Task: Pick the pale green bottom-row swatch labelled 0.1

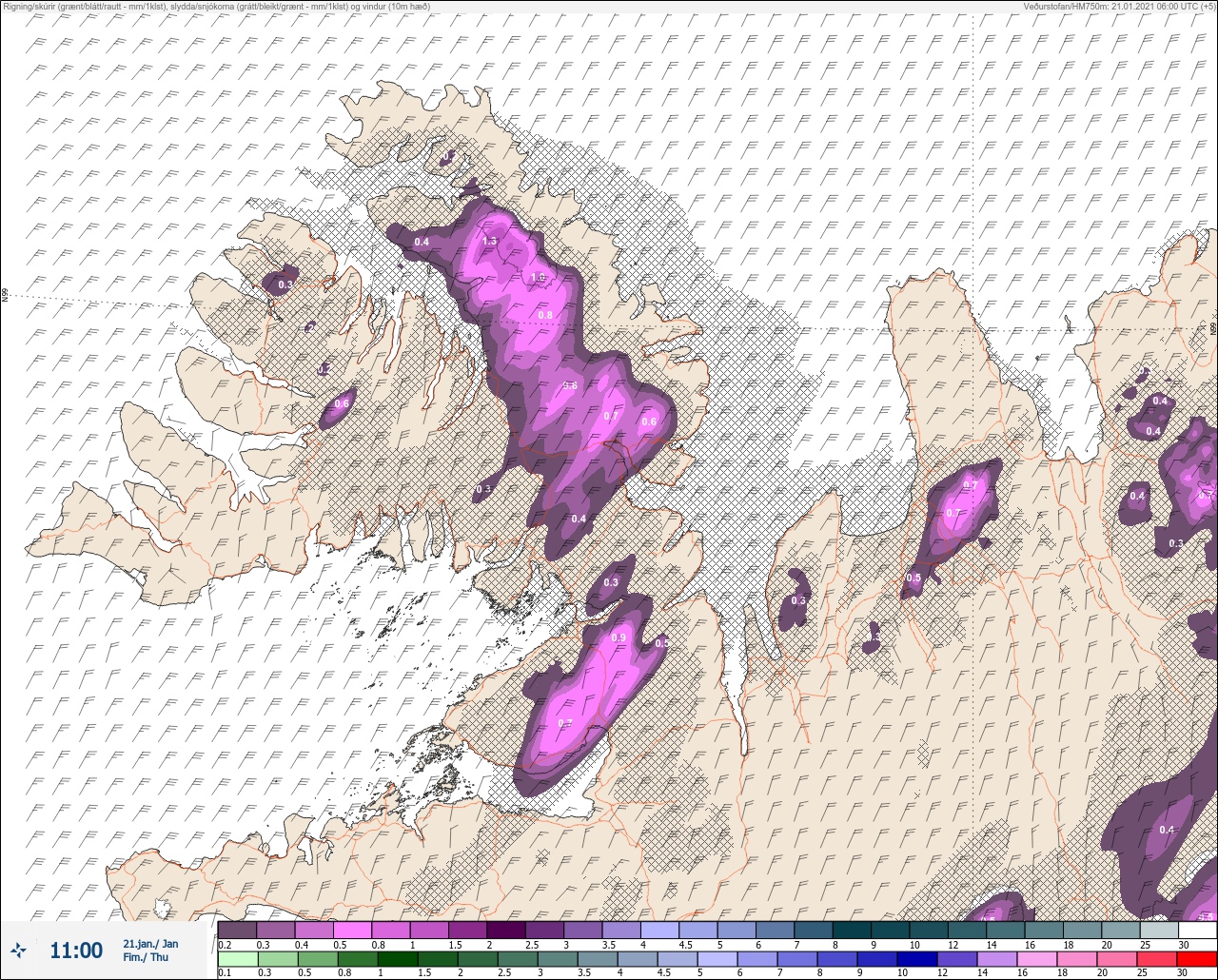Action: point(237,959)
